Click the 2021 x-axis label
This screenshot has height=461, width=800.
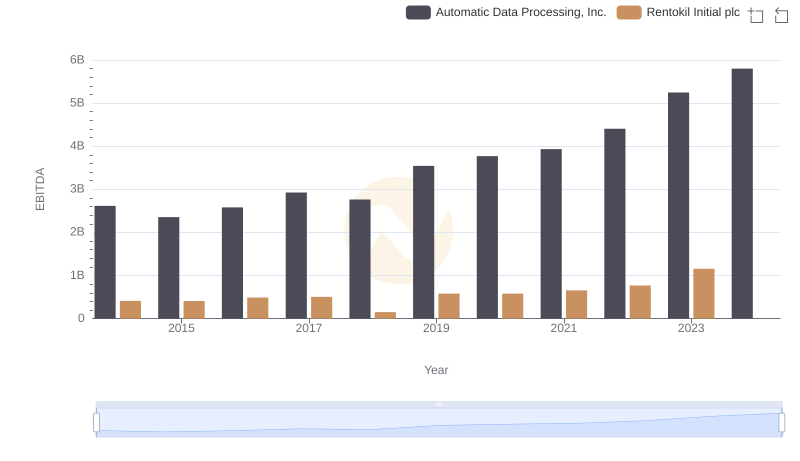tap(563, 328)
